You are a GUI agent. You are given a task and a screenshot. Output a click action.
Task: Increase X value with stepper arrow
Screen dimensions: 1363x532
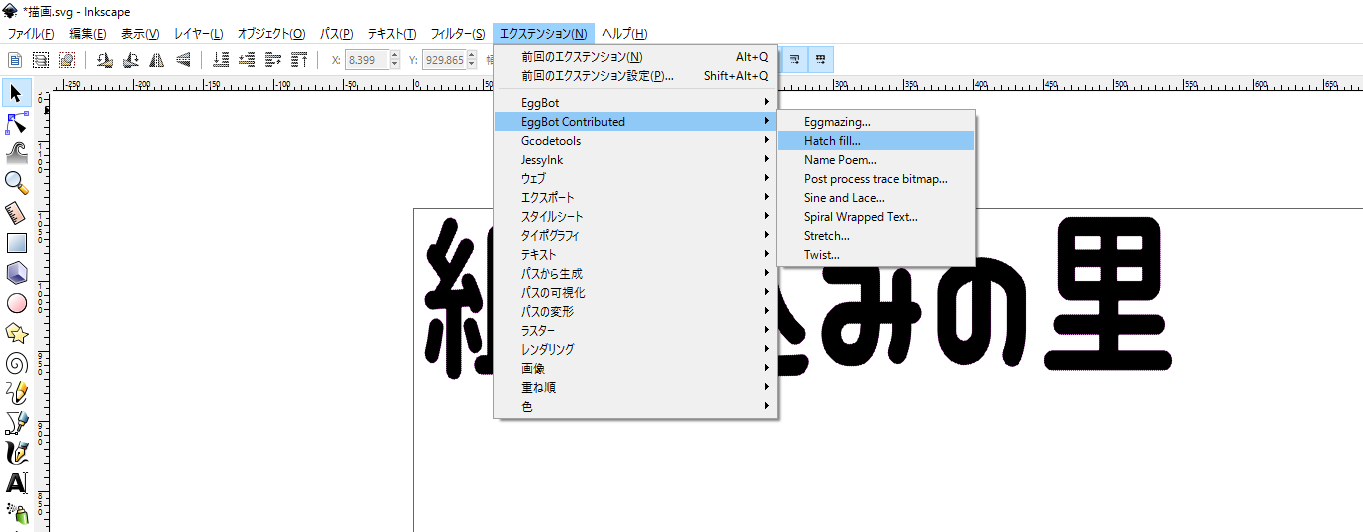[x=394, y=56]
